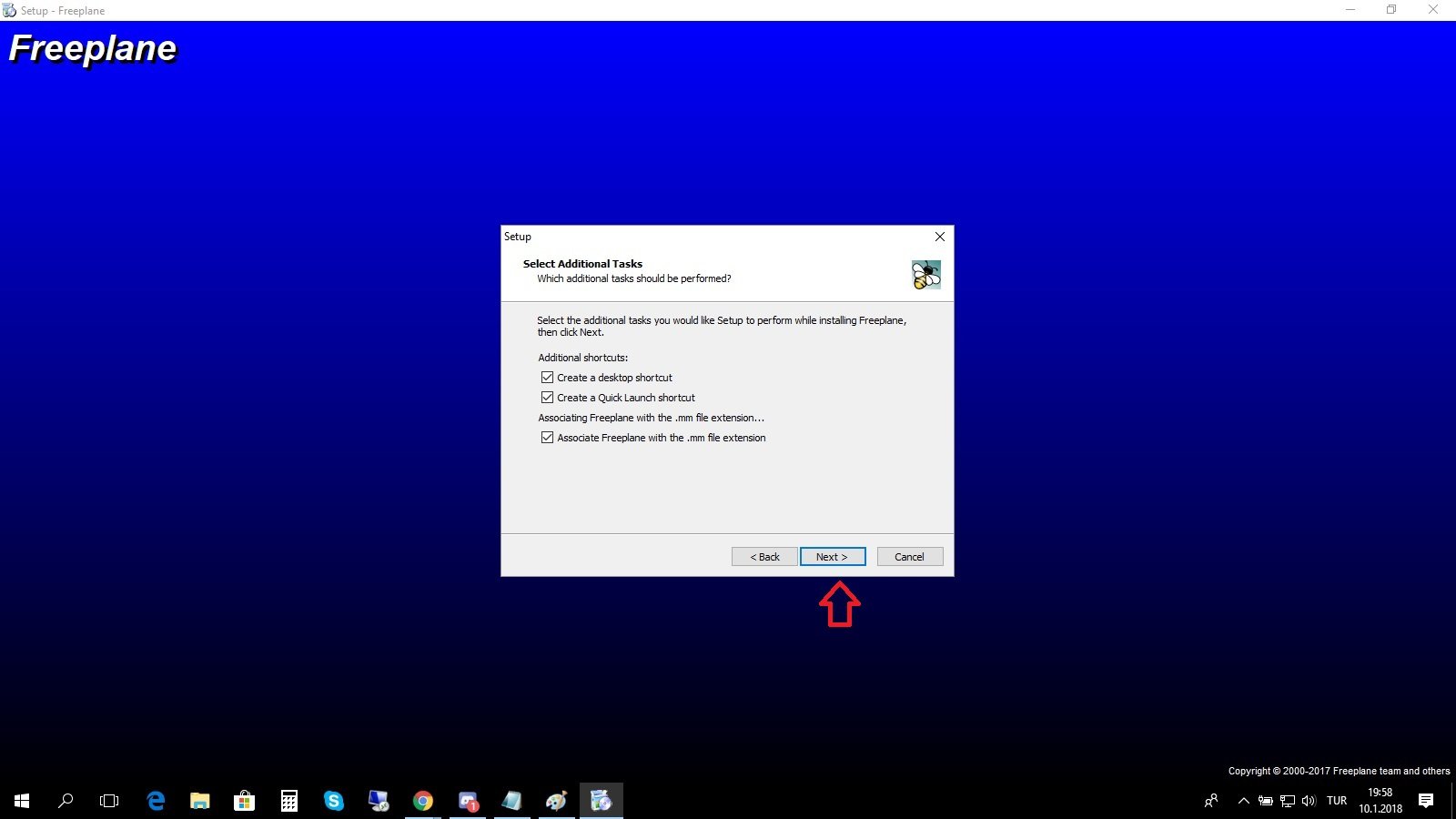Open the network tray icon
This screenshot has height=819, width=1456.
tap(1288, 801)
